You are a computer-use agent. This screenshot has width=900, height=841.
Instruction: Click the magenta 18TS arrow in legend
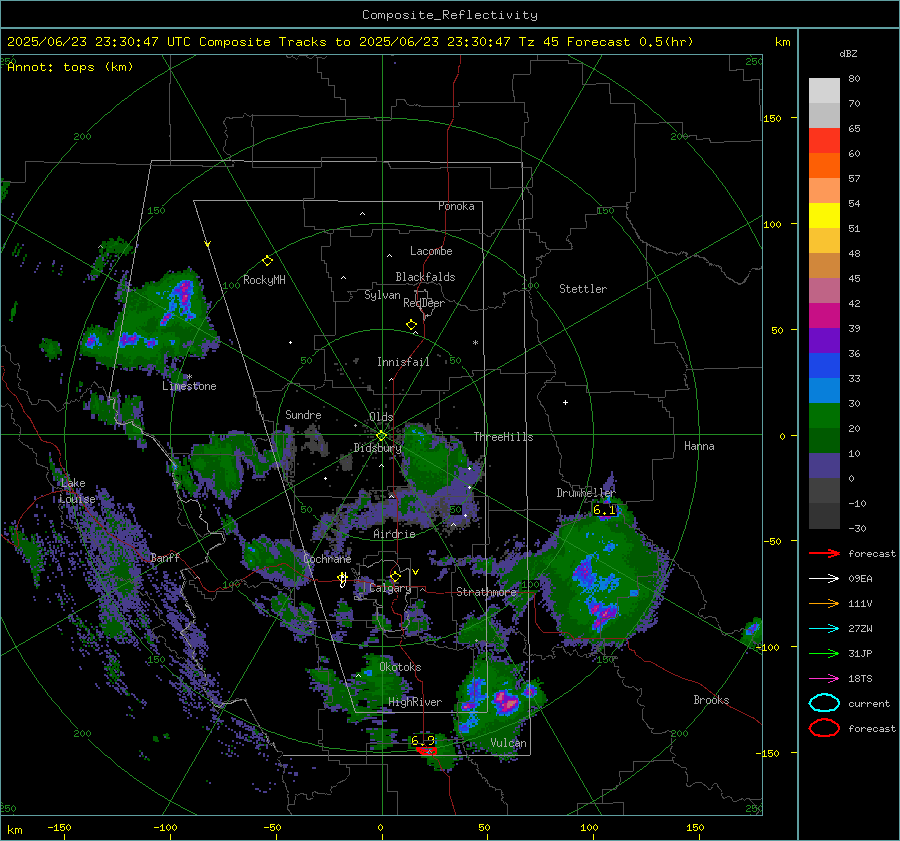824,679
